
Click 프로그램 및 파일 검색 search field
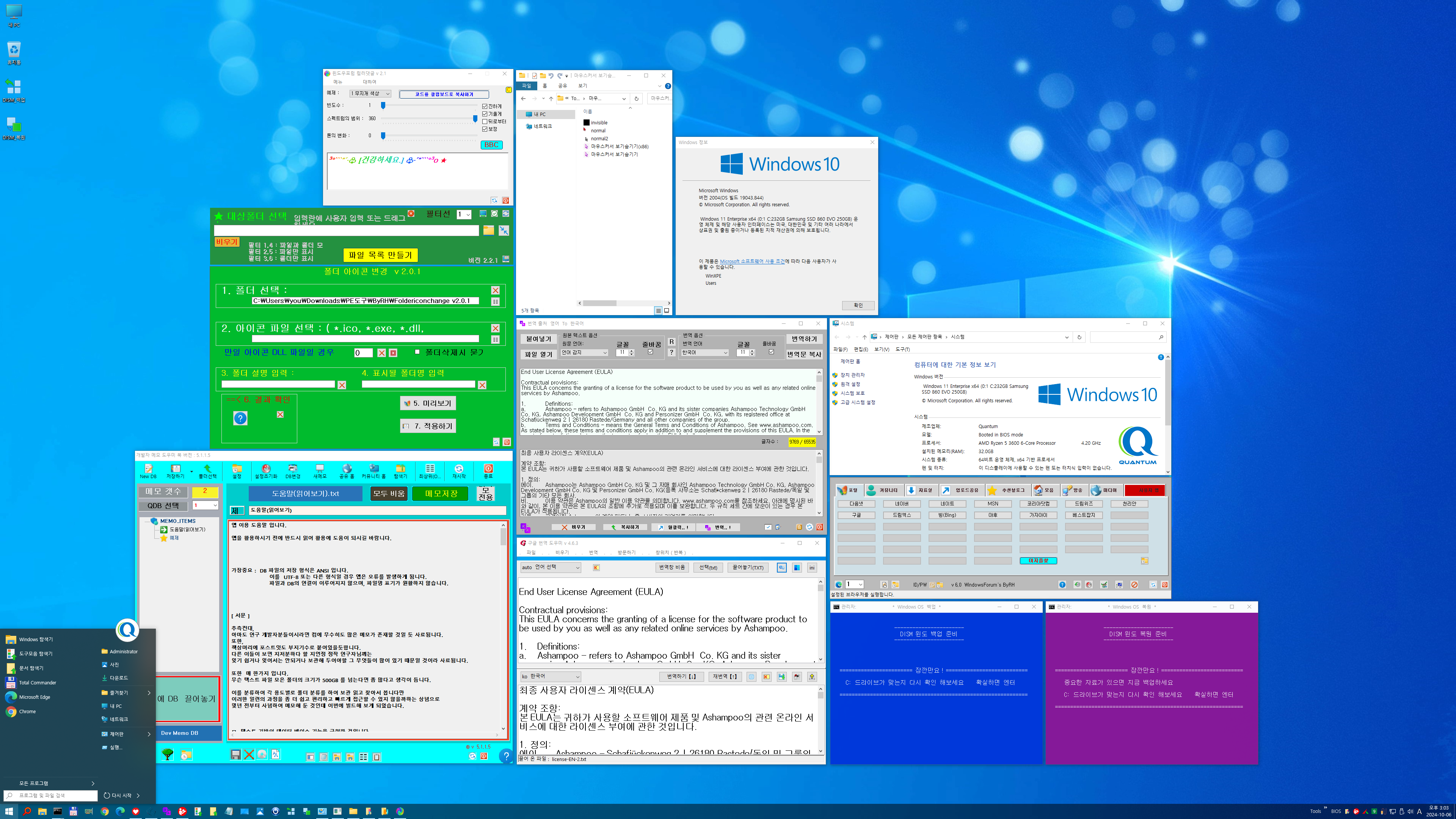[x=51, y=795]
